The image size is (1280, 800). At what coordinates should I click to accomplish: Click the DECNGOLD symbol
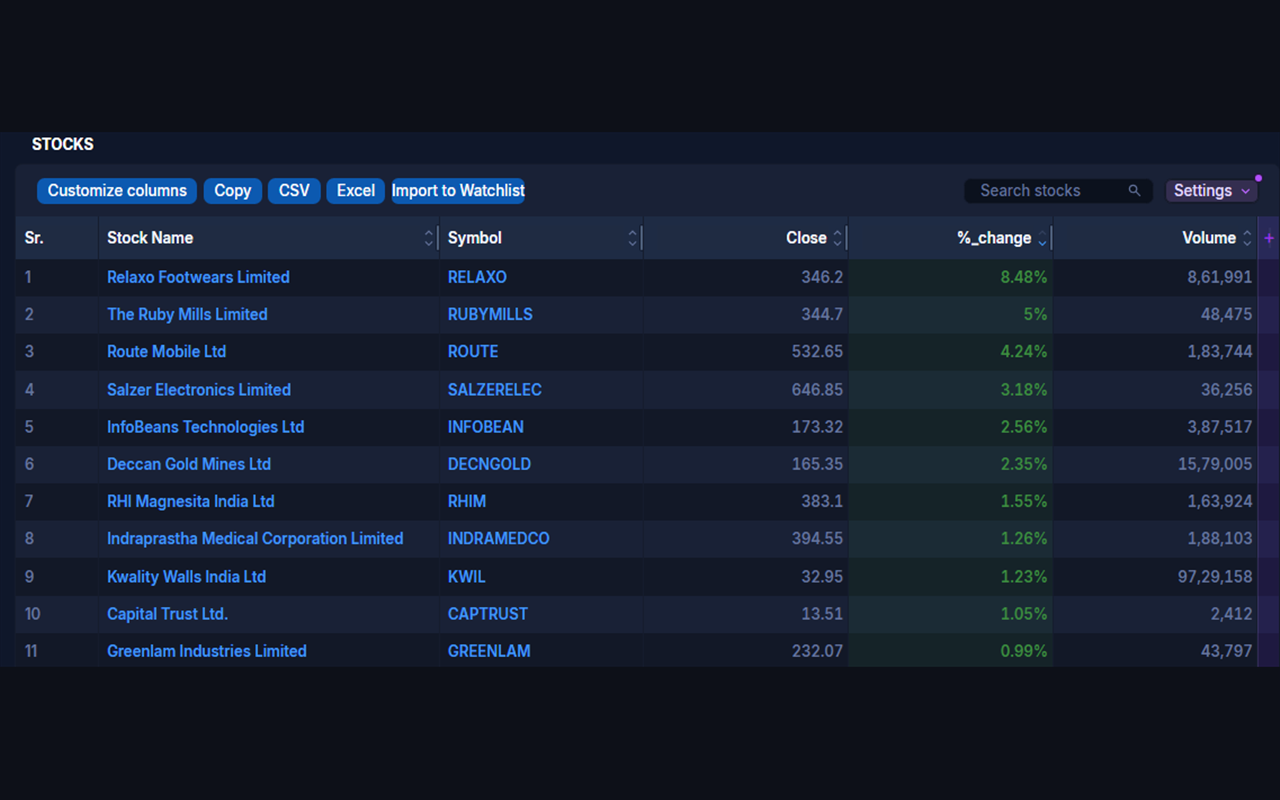click(x=489, y=464)
